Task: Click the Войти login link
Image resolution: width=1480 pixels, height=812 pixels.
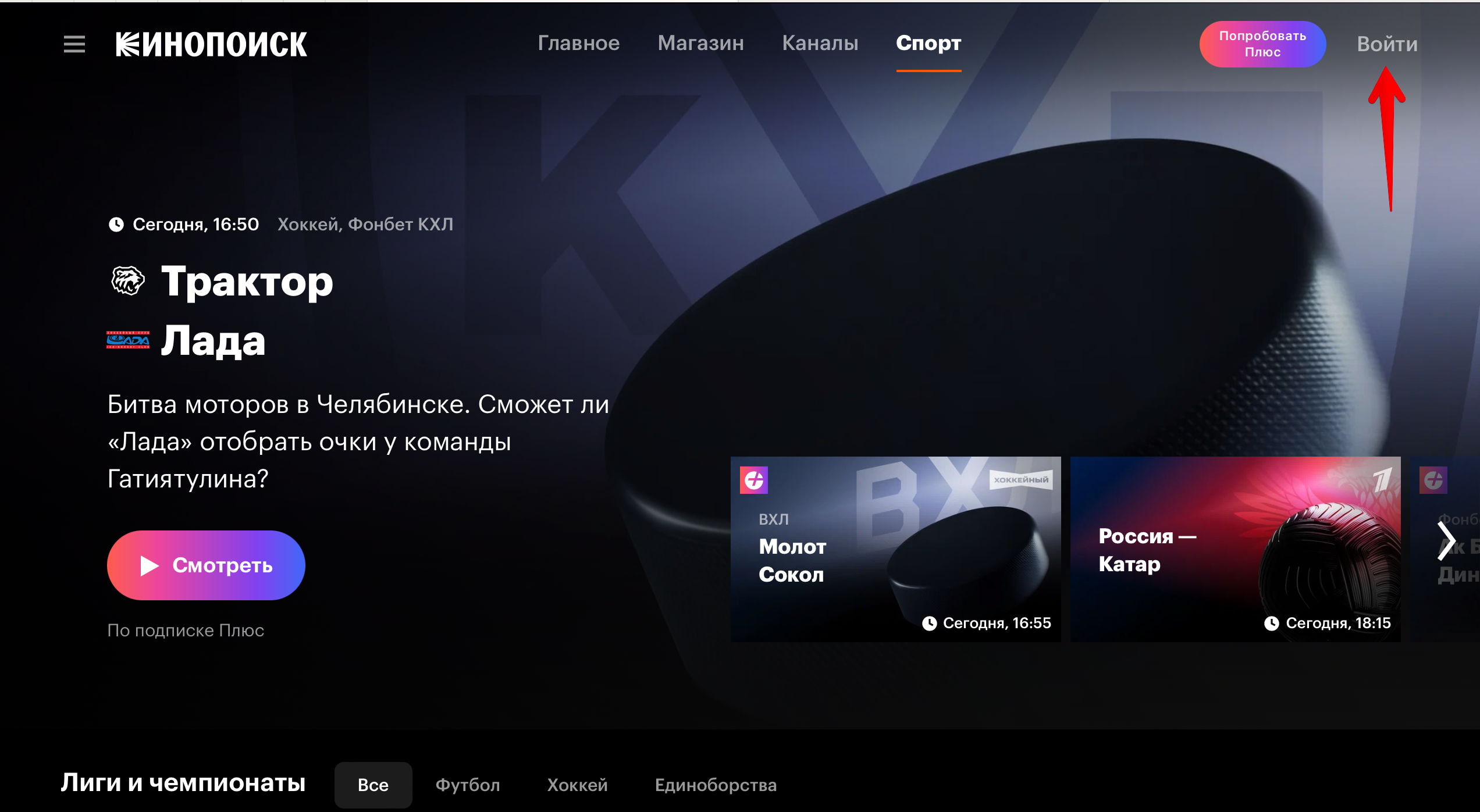Action: click(1387, 44)
